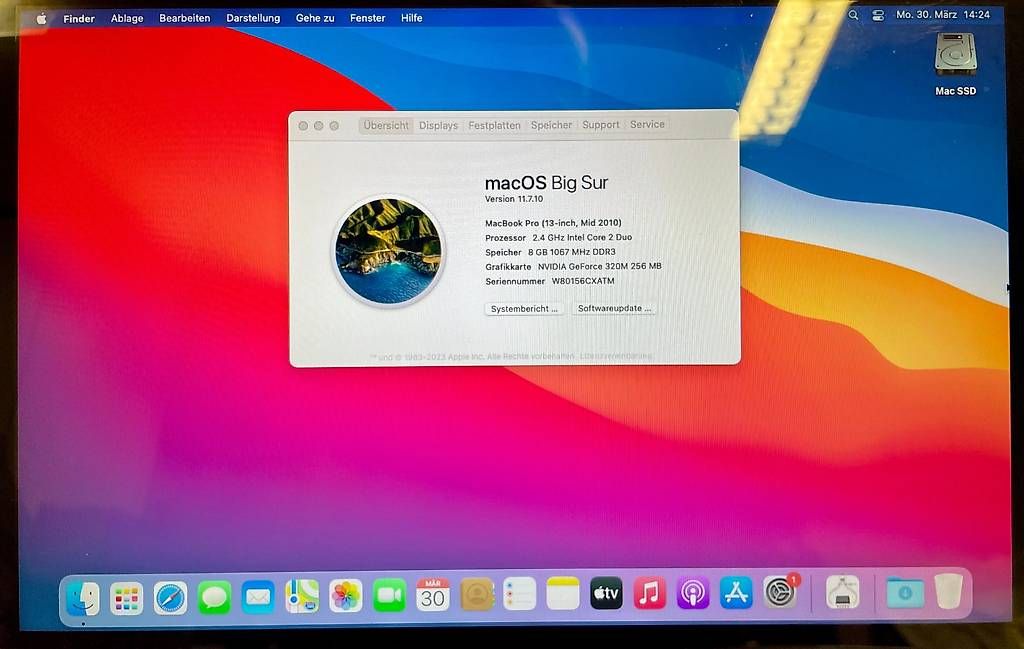Open Control Center in the menu bar
This screenshot has width=1024, height=649.
coord(878,15)
